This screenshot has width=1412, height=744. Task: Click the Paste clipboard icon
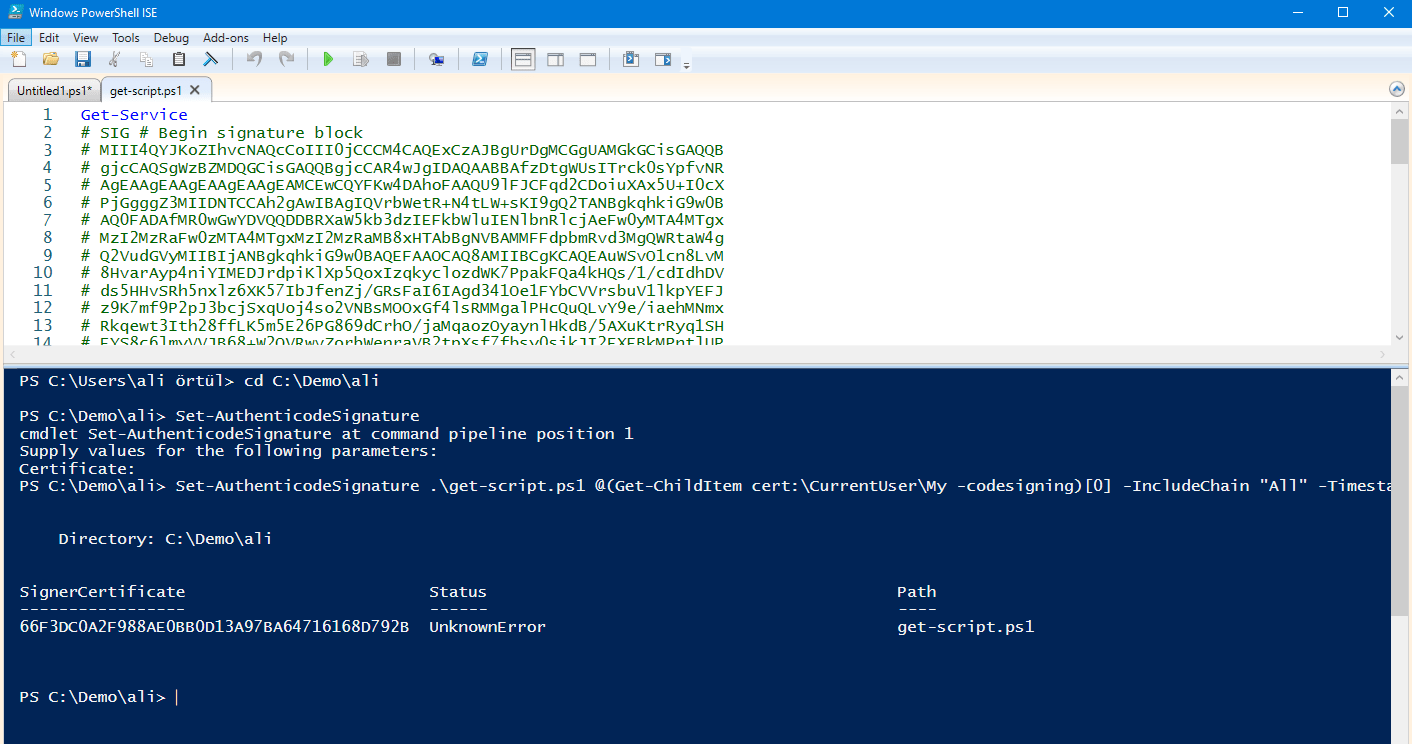coord(179,60)
